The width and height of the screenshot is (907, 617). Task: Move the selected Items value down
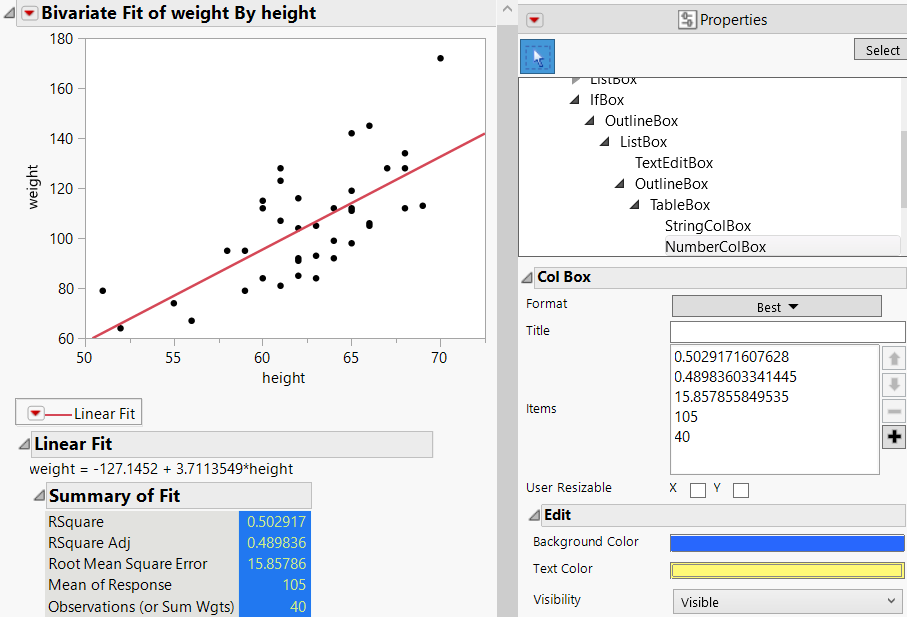click(892, 383)
